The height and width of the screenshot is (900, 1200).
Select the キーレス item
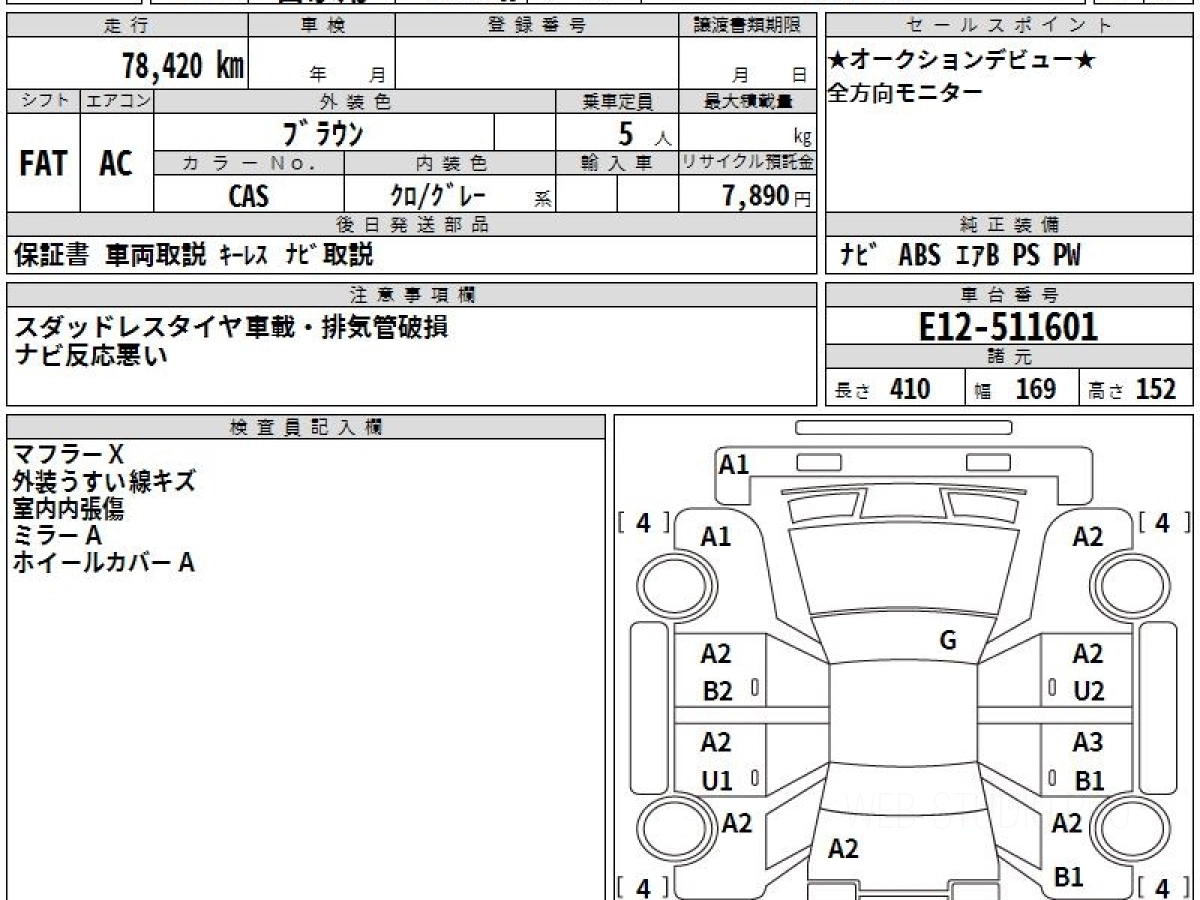pos(243,256)
